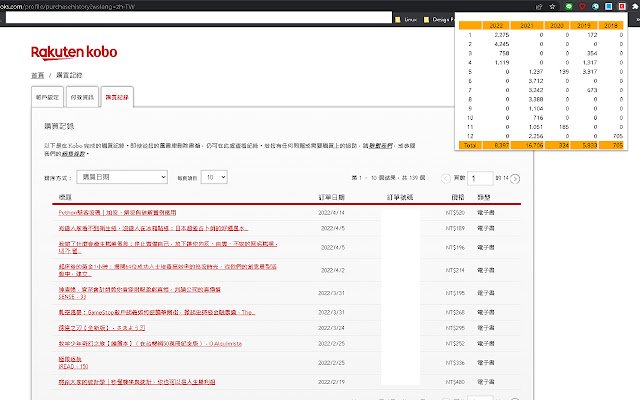Bookmark this page with the star icon
This screenshot has width=640, height=400.
tap(553, 7)
